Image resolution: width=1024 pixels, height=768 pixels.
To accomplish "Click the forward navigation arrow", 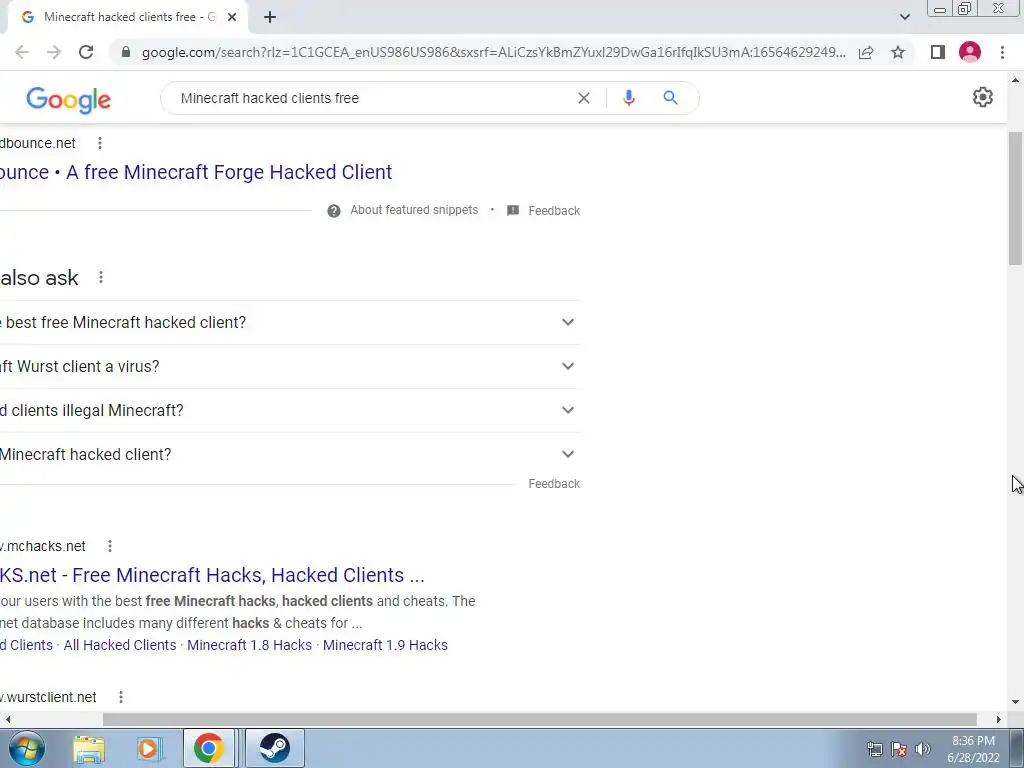I will coord(54,52).
